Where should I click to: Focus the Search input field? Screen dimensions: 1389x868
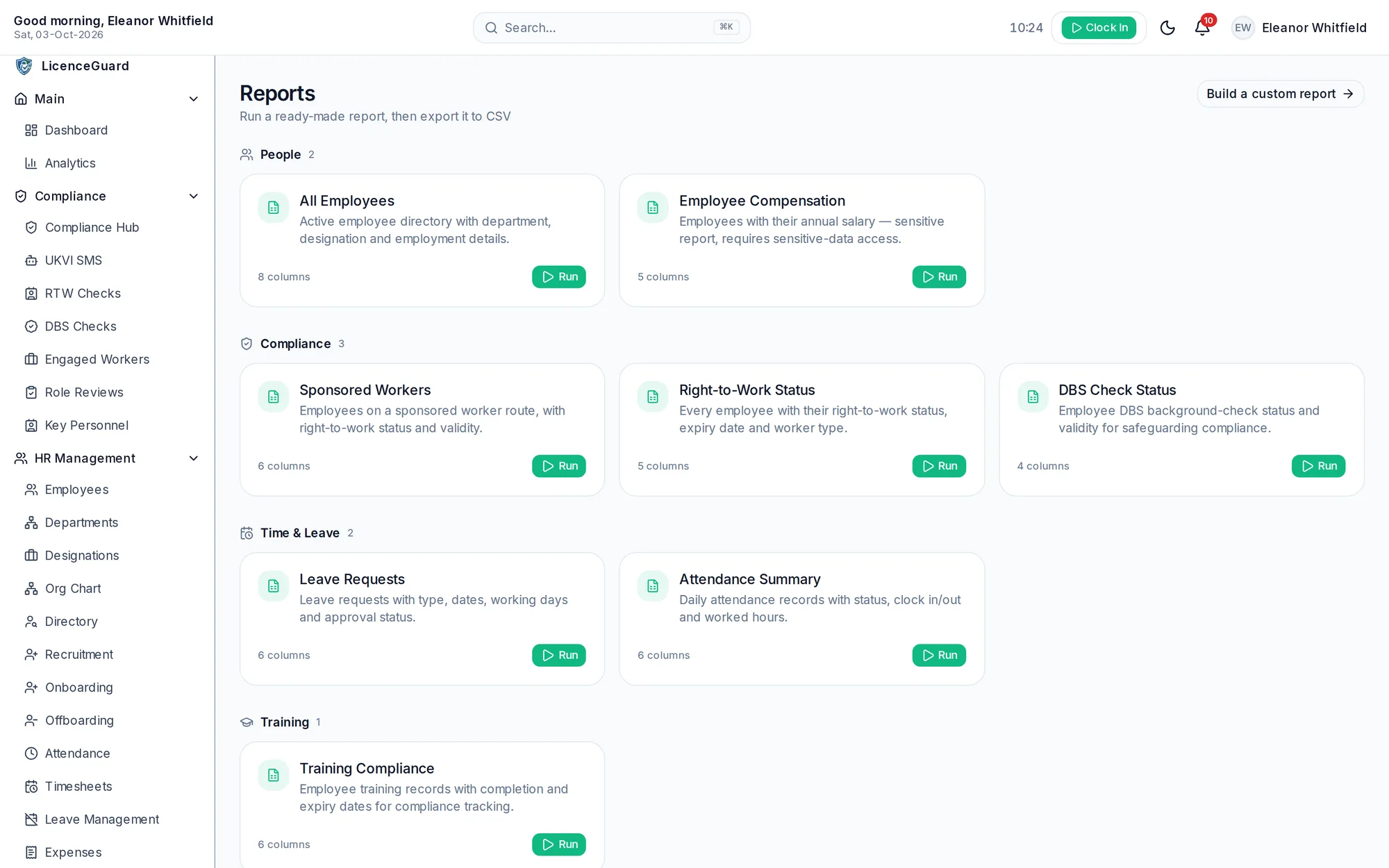pyautogui.click(x=611, y=28)
